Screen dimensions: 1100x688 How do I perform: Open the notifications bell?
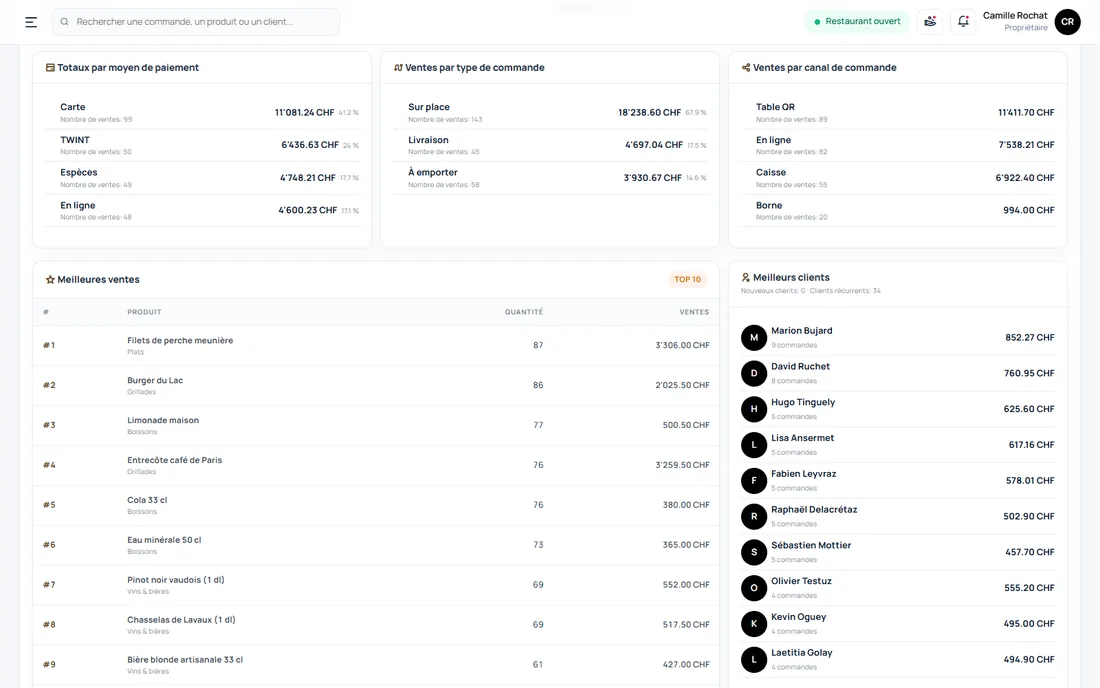(963, 22)
